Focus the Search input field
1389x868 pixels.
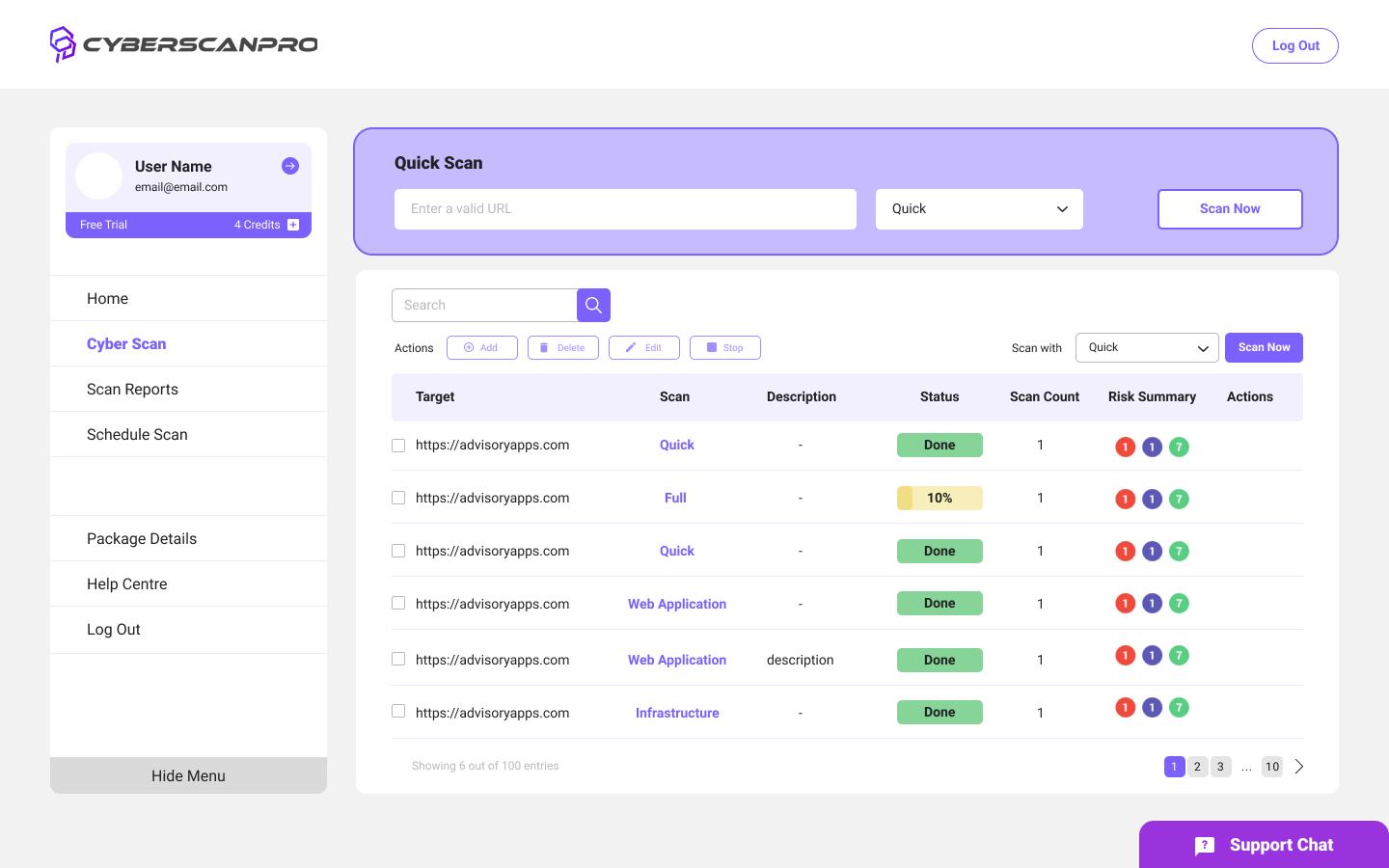tap(484, 305)
